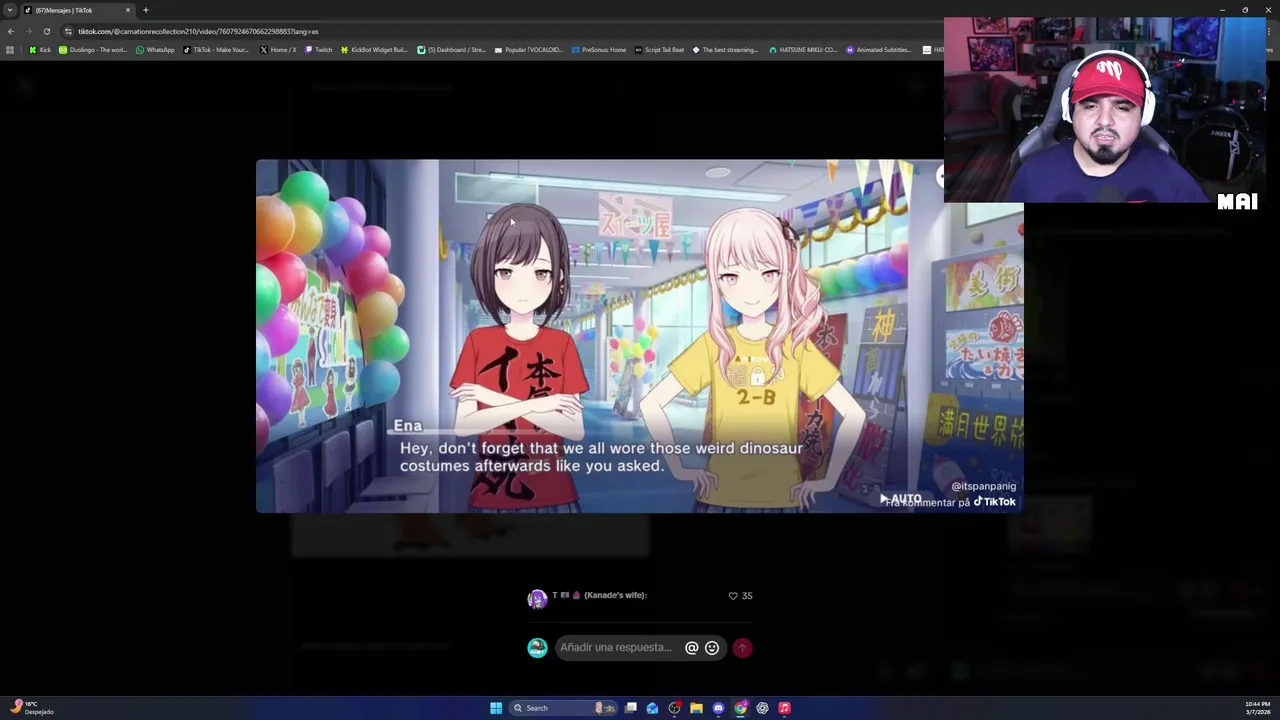
Task: Click the tiktok.com address bar URL
Action: 198,31
